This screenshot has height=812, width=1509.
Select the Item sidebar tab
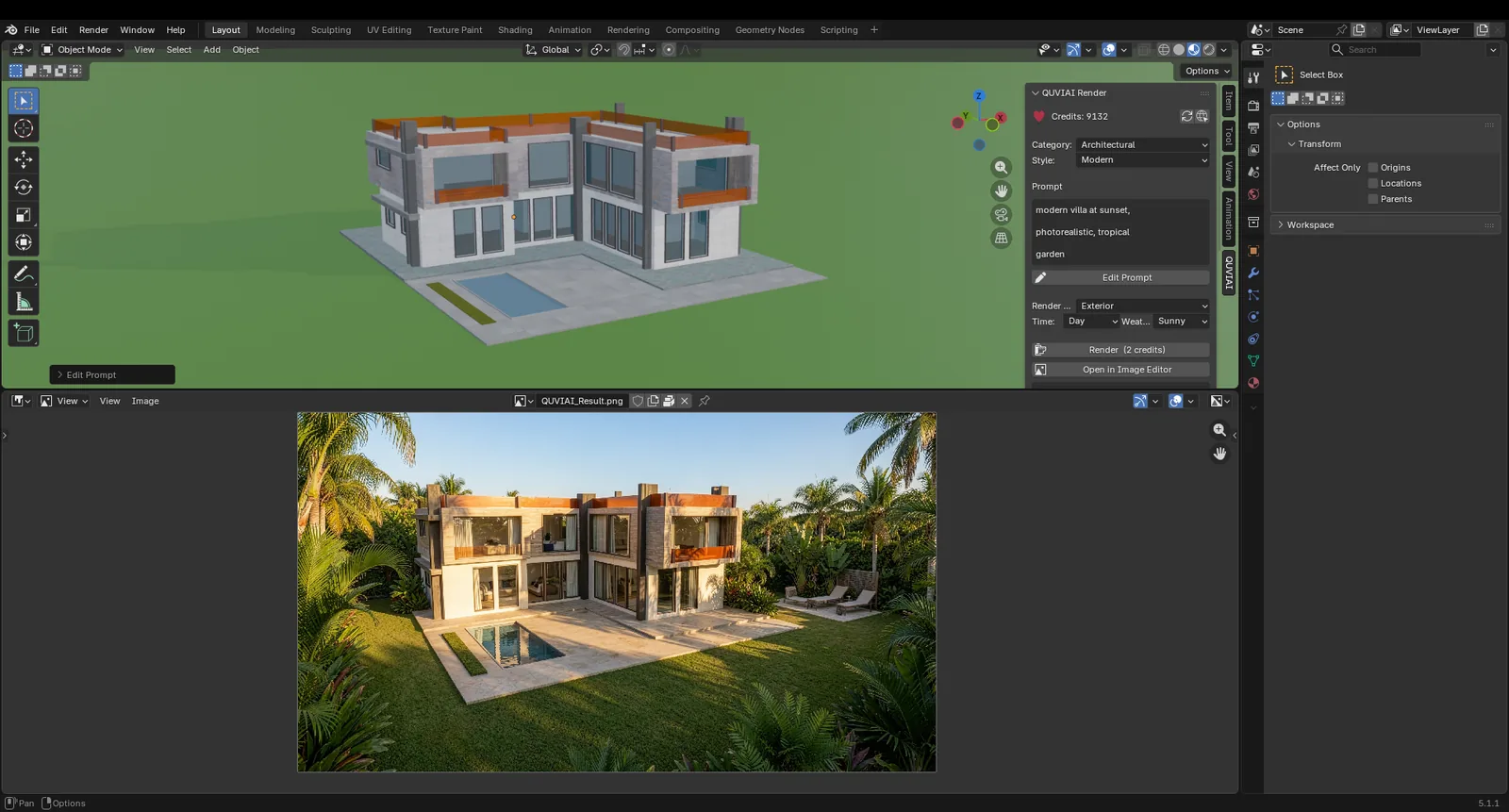(x=1229, y=101)
